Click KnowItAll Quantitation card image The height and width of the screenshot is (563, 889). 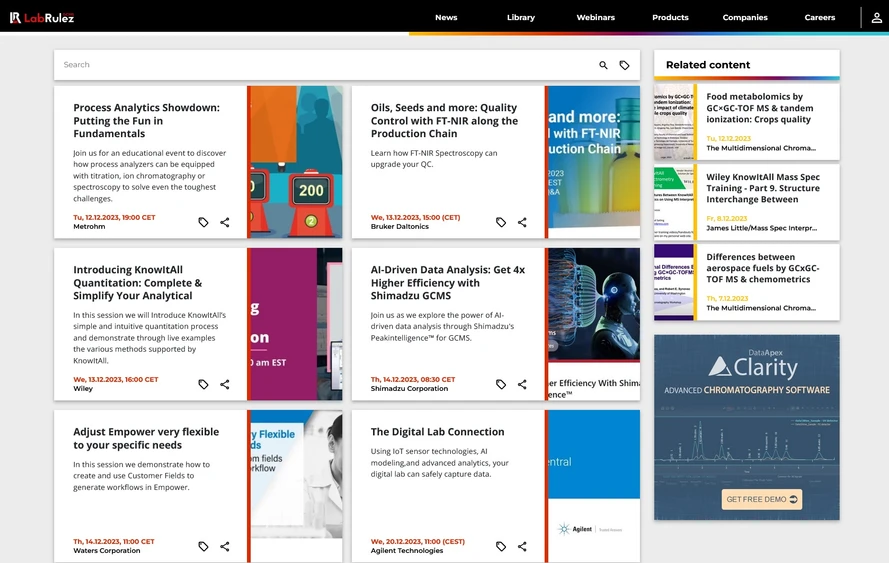pyautogui.click(x=296, y=324)
